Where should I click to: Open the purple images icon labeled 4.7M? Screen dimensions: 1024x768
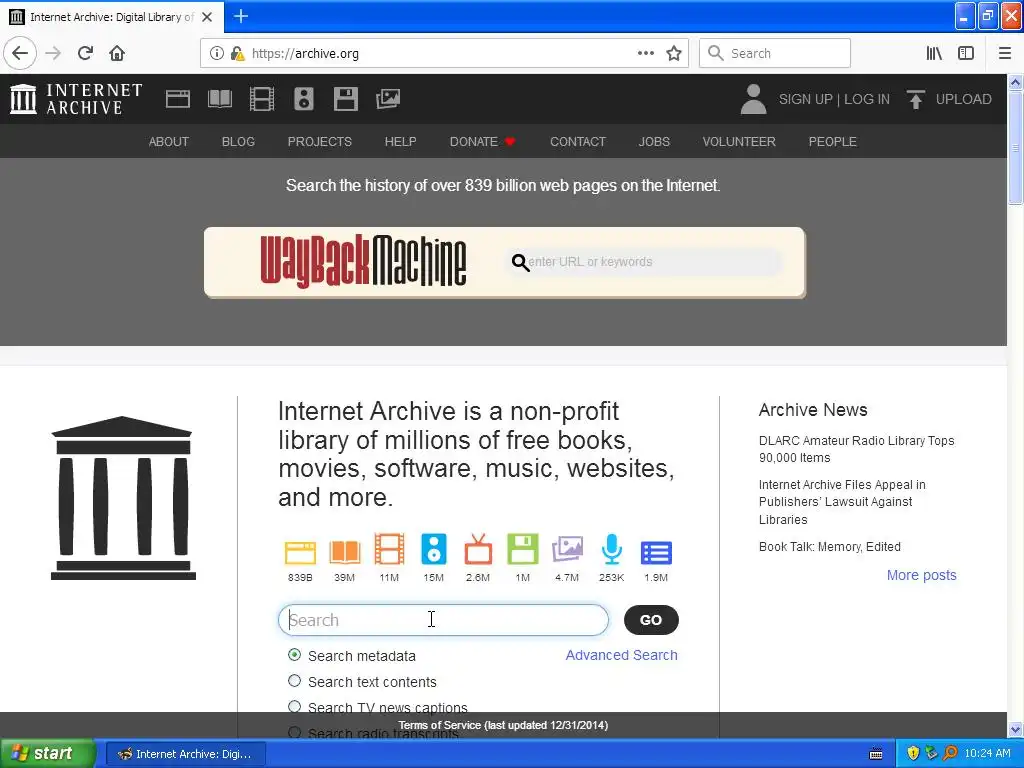pos(567,549)
